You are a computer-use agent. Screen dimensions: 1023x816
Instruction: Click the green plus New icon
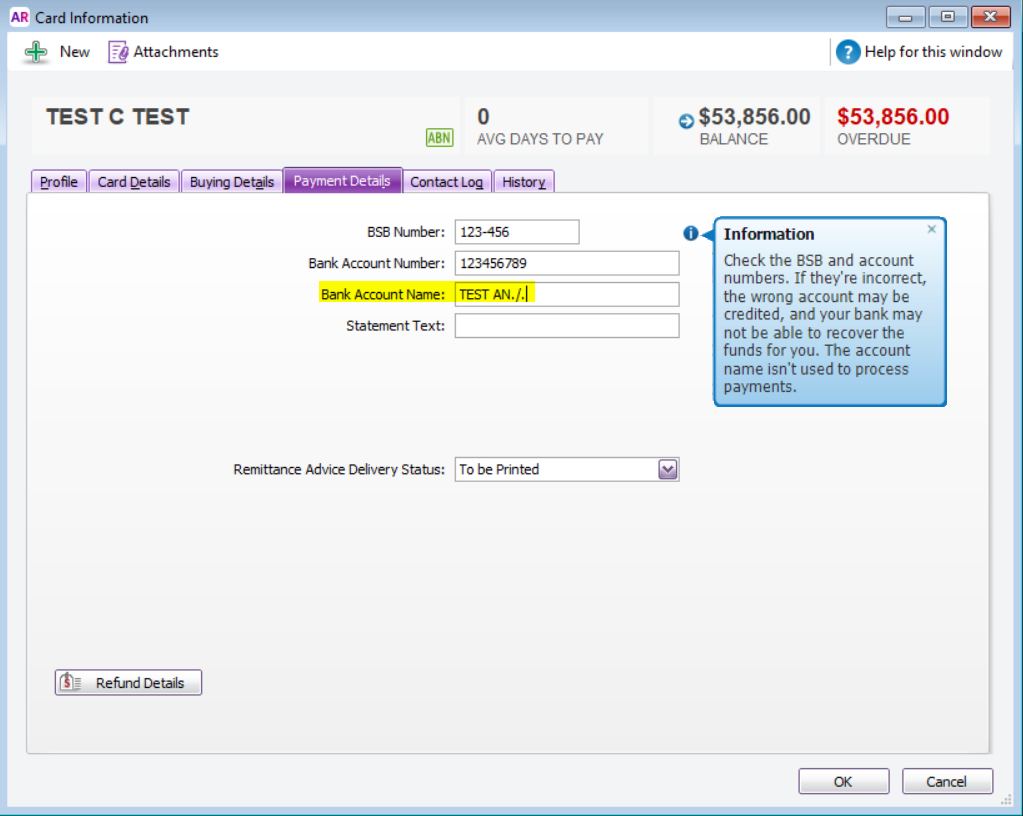pyautogui.click(x=36, y=52)
